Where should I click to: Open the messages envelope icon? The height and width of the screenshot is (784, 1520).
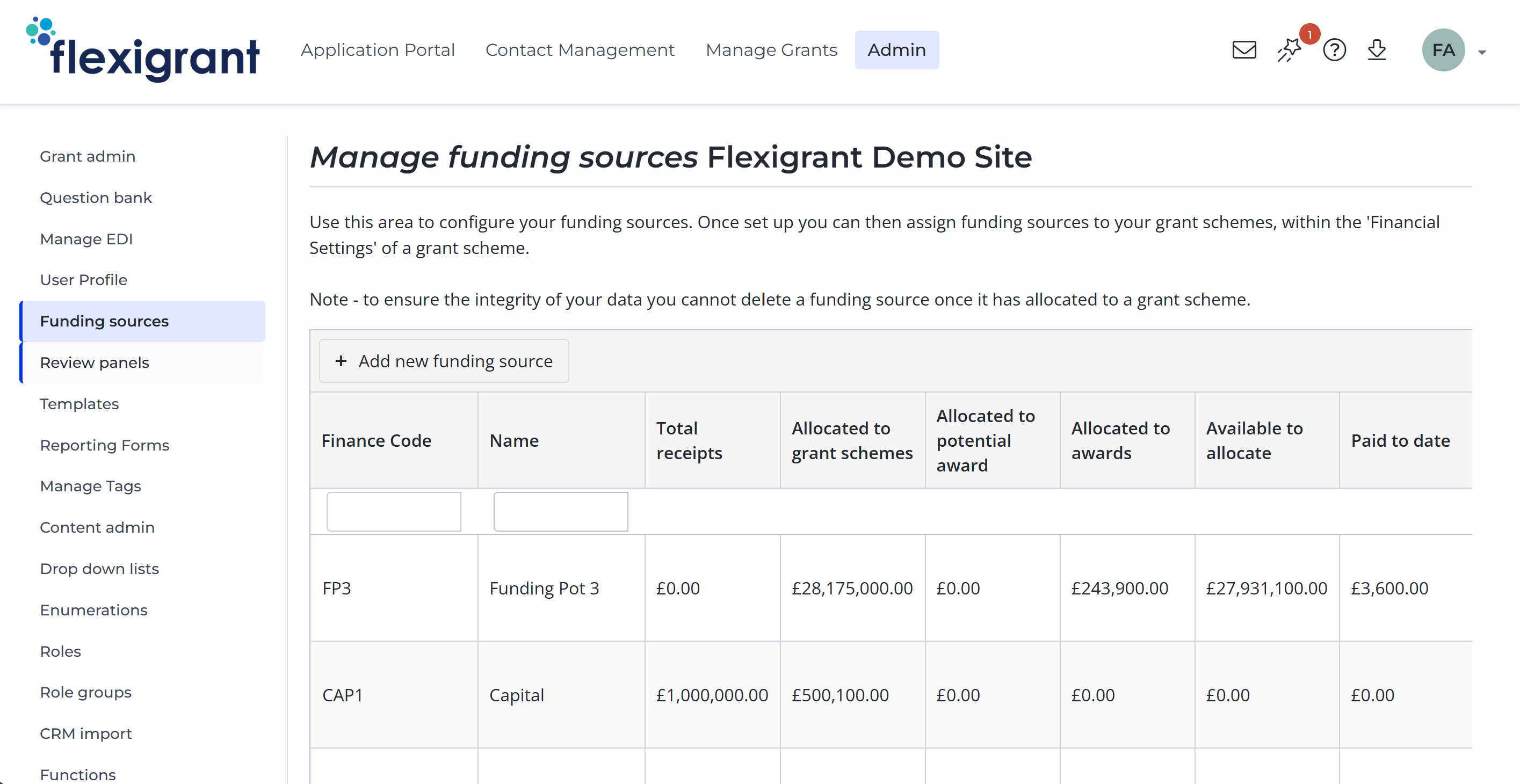pos(1244,50)
